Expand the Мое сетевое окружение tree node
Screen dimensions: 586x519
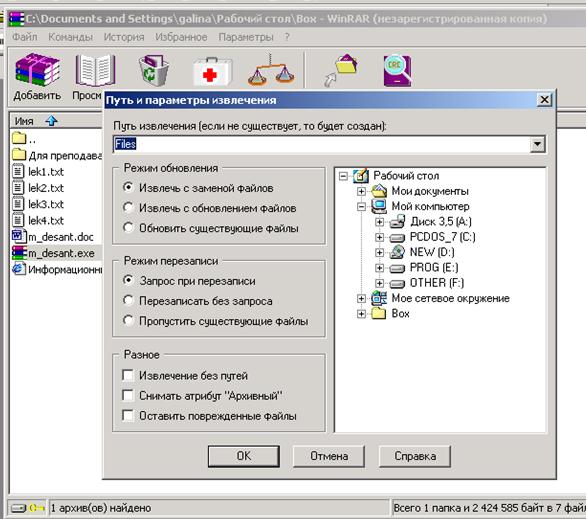[x=361, y=299]
